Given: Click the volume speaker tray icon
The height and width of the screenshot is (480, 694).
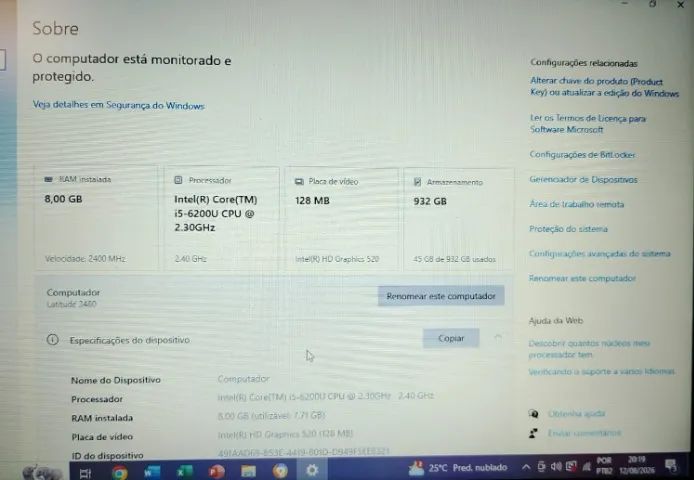Looking at the screenshot, I should click(x=556, y=466).
